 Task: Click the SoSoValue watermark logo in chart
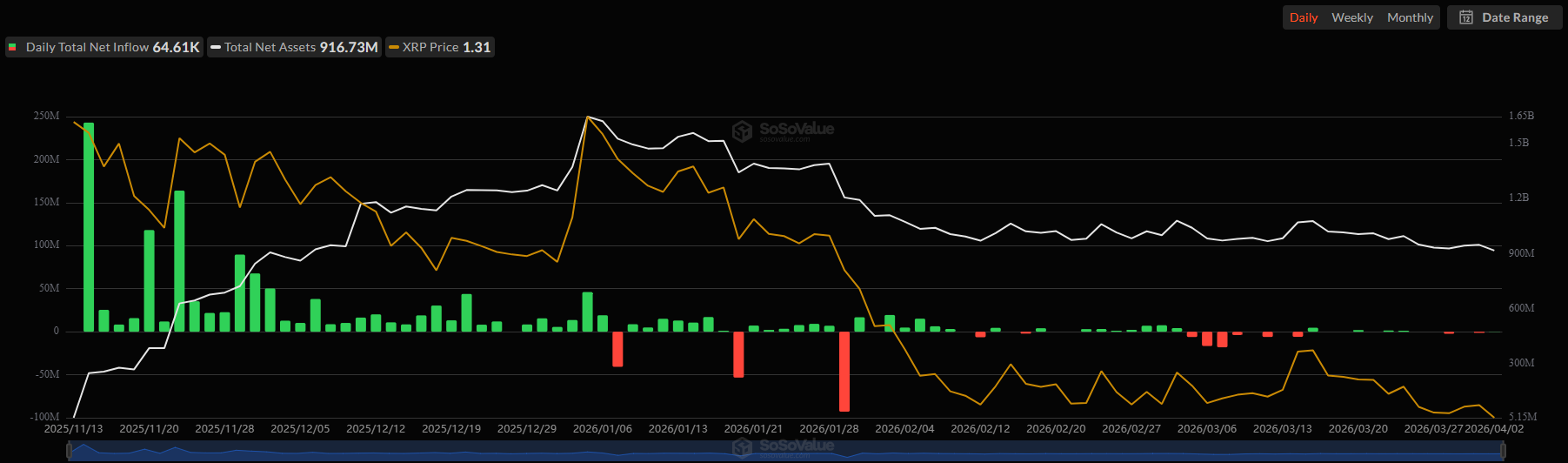click(742, 131)
